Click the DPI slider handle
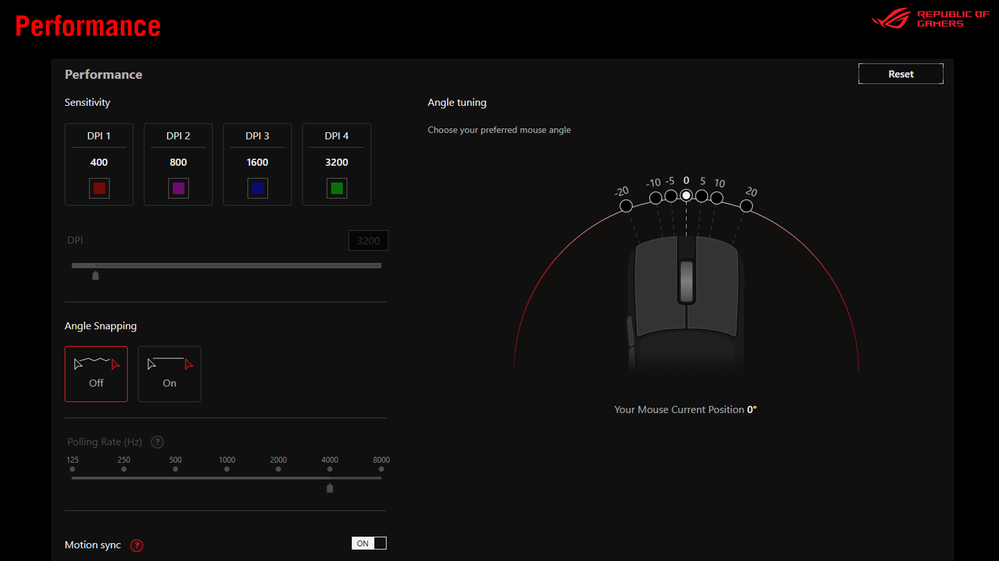The height and width of the screenshot is (561, 999). pos(96,276)
